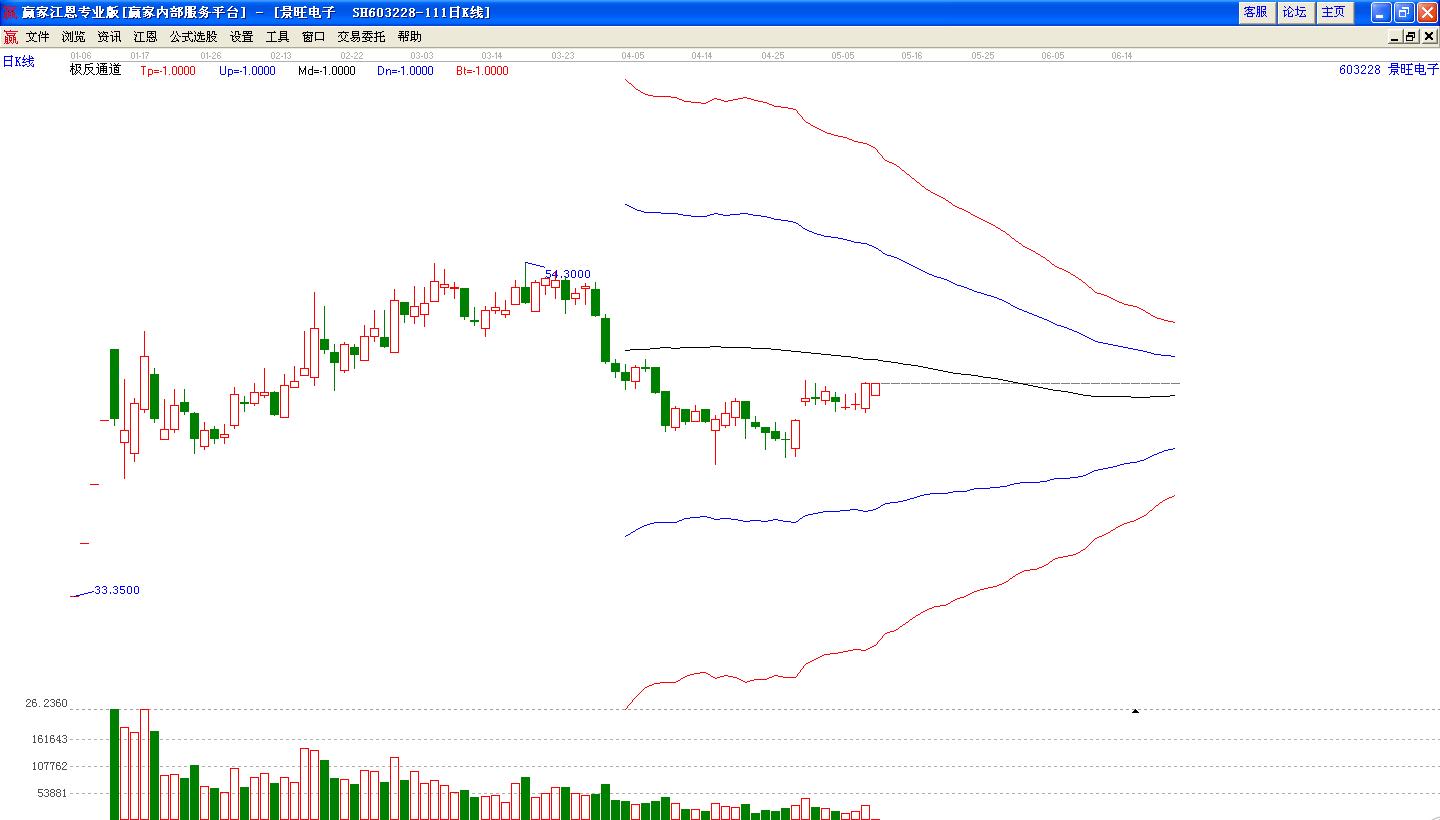This screenshot has height=820, width=1440.
Task: Click the stock code 603228
Action: 1359,70
